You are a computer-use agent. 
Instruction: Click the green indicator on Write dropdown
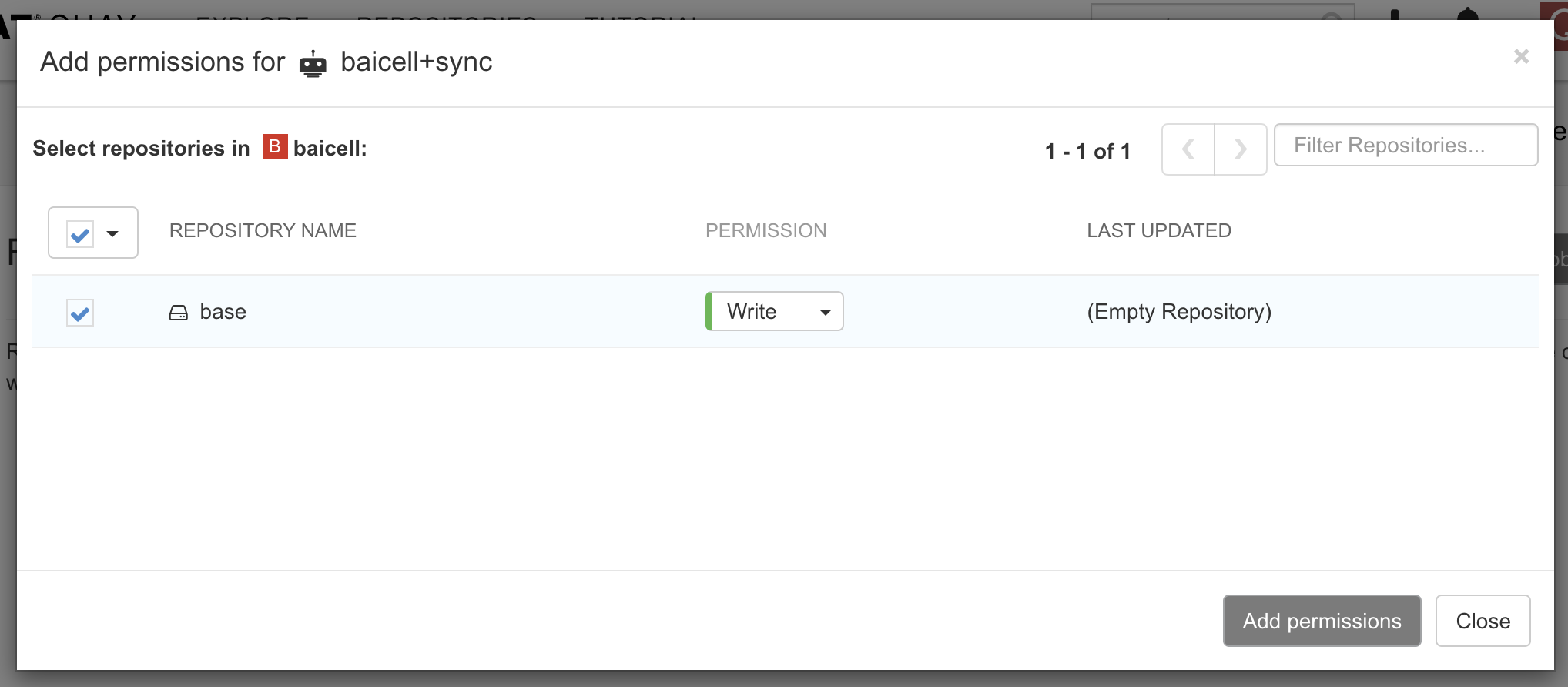click(x=709, y=311)
